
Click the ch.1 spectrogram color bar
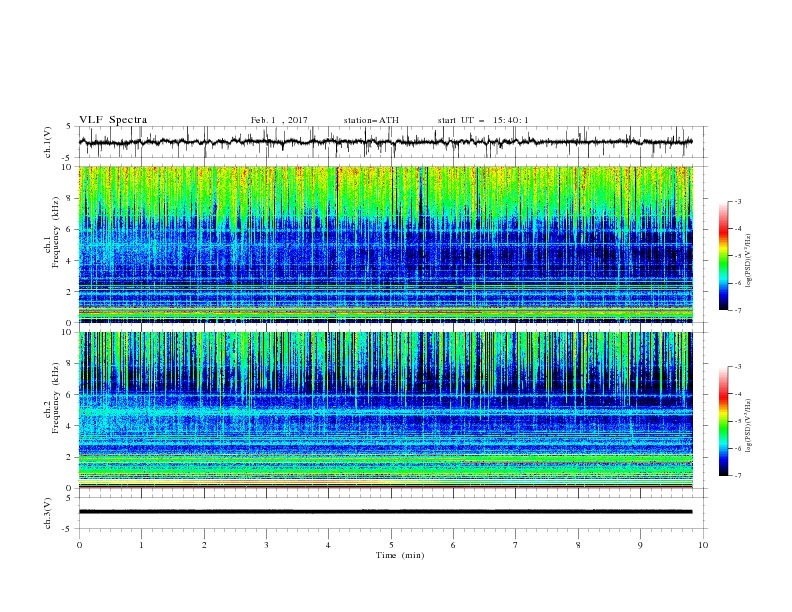click(x=723, y=255)
